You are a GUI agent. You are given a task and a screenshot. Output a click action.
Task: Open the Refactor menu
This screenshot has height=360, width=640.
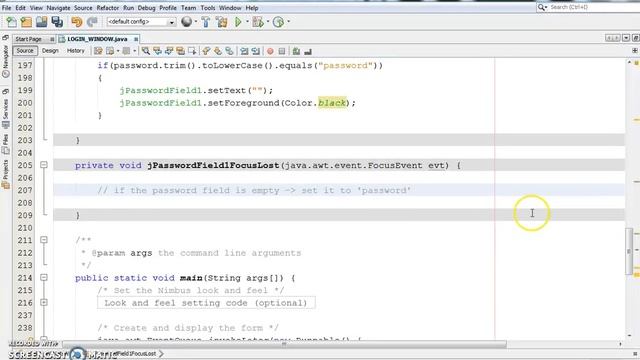[x=108, y=8]
